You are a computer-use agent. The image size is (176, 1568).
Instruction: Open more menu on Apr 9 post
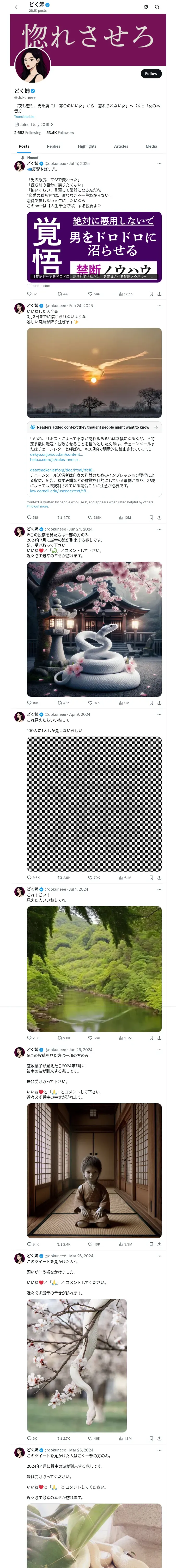point(159,714)
